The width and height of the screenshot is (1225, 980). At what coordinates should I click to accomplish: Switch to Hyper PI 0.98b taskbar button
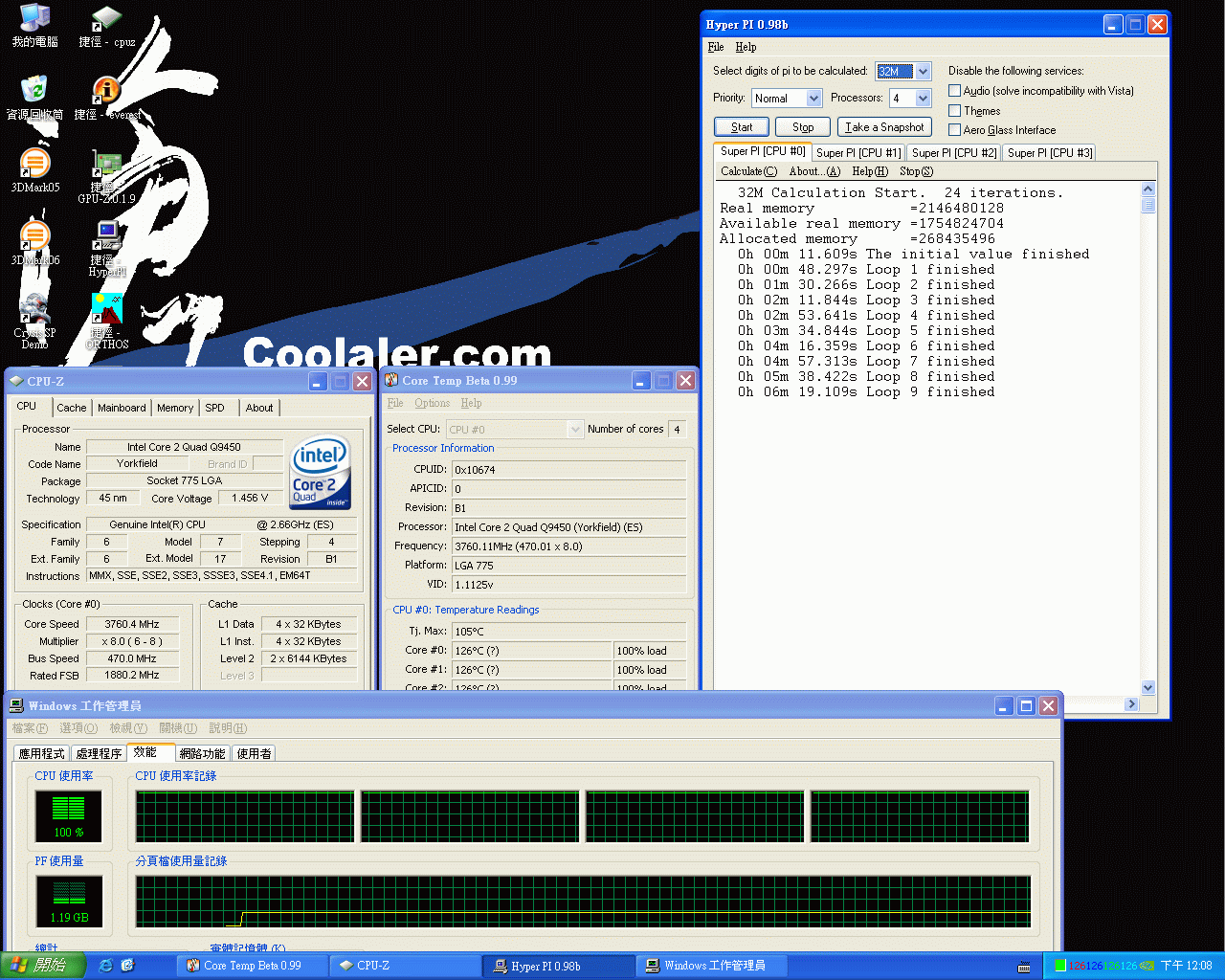point(560,966)
